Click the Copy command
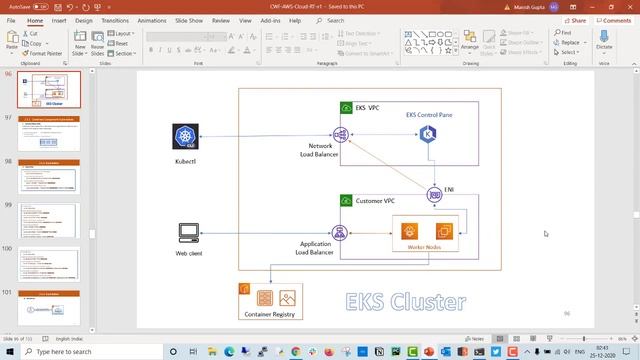Image resolution: width=640 pixels, height=360 pixels. tap(32, 43)
